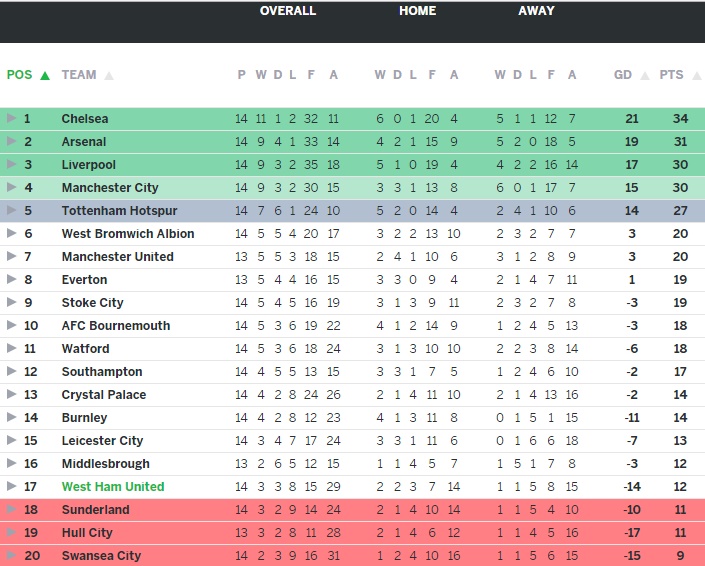Image resolution: width=705 pixels, height=566 pixels.
Task: Open the Manchester City team link
Action: (x=109, y=187)
